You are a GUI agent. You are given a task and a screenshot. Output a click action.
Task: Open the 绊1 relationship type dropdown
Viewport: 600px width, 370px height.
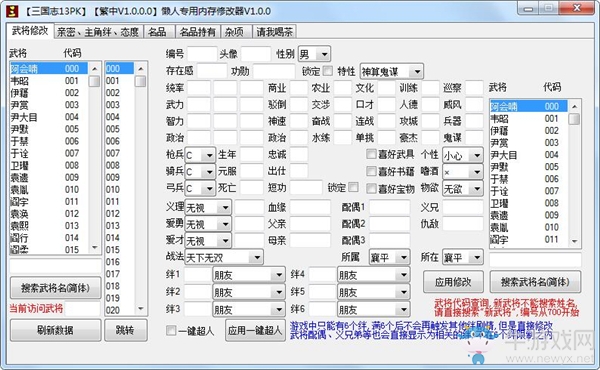249,275
